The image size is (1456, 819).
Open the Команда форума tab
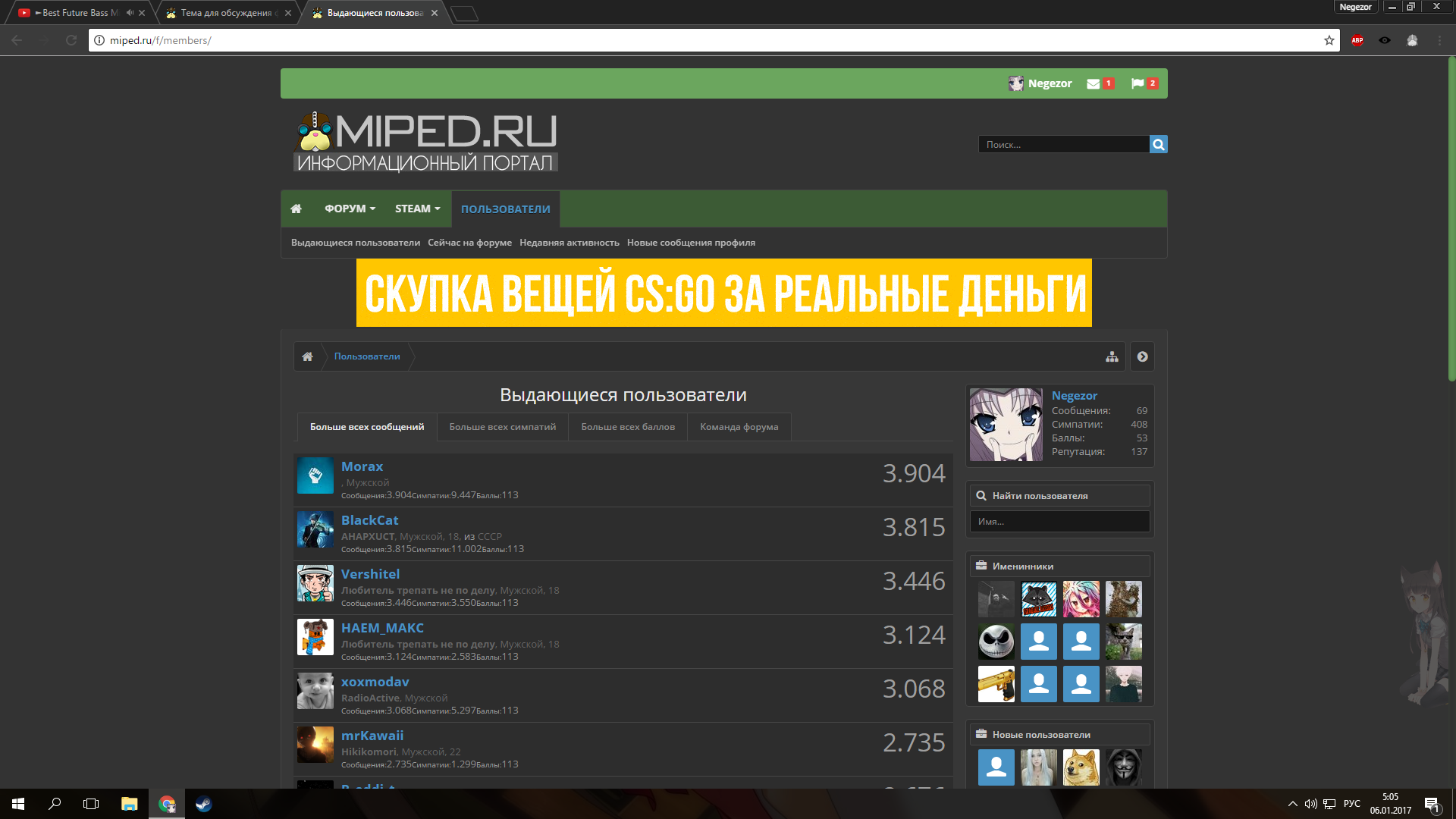[x=739, y=427]
